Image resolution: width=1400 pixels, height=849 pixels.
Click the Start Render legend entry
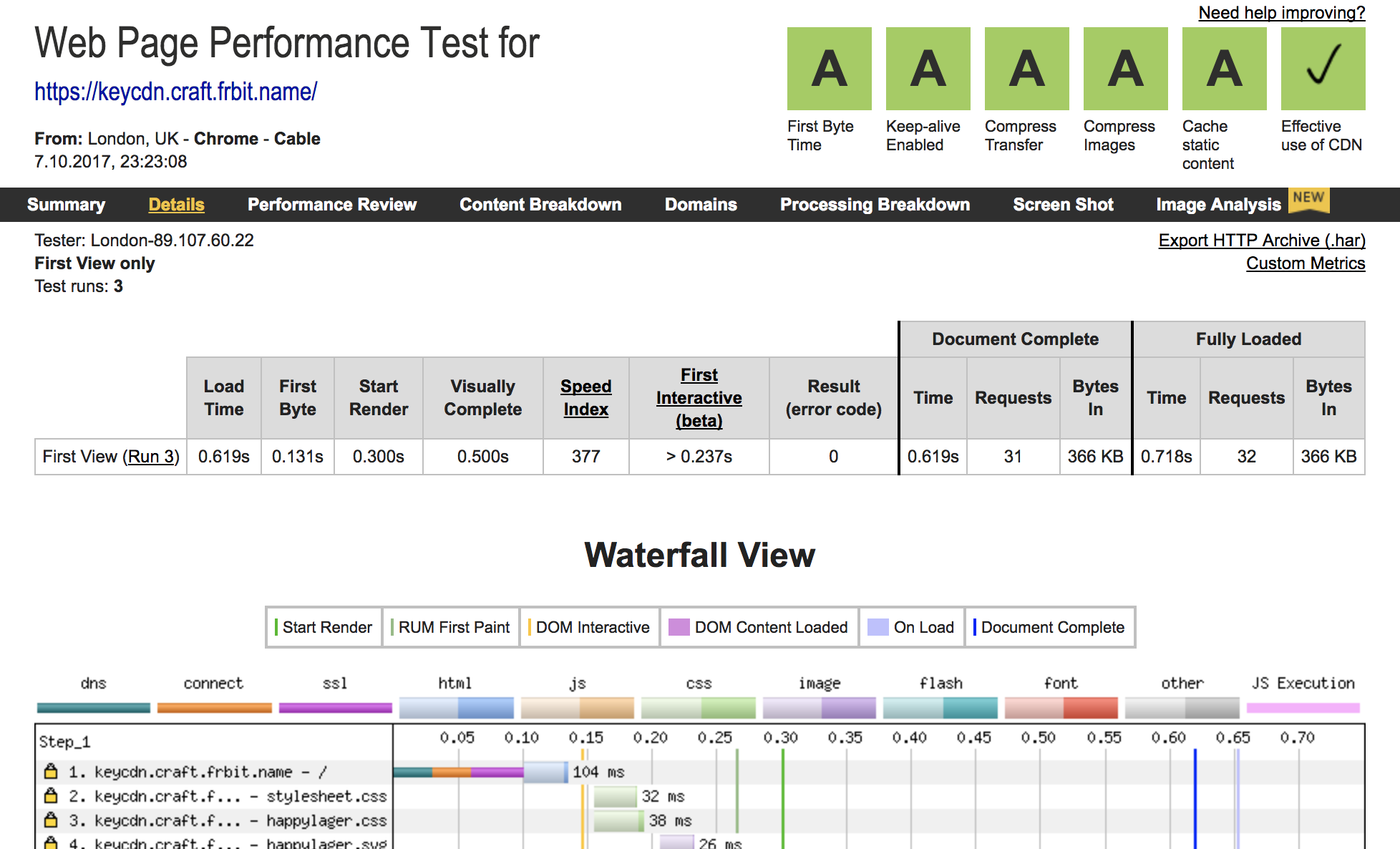click(324, 627)
